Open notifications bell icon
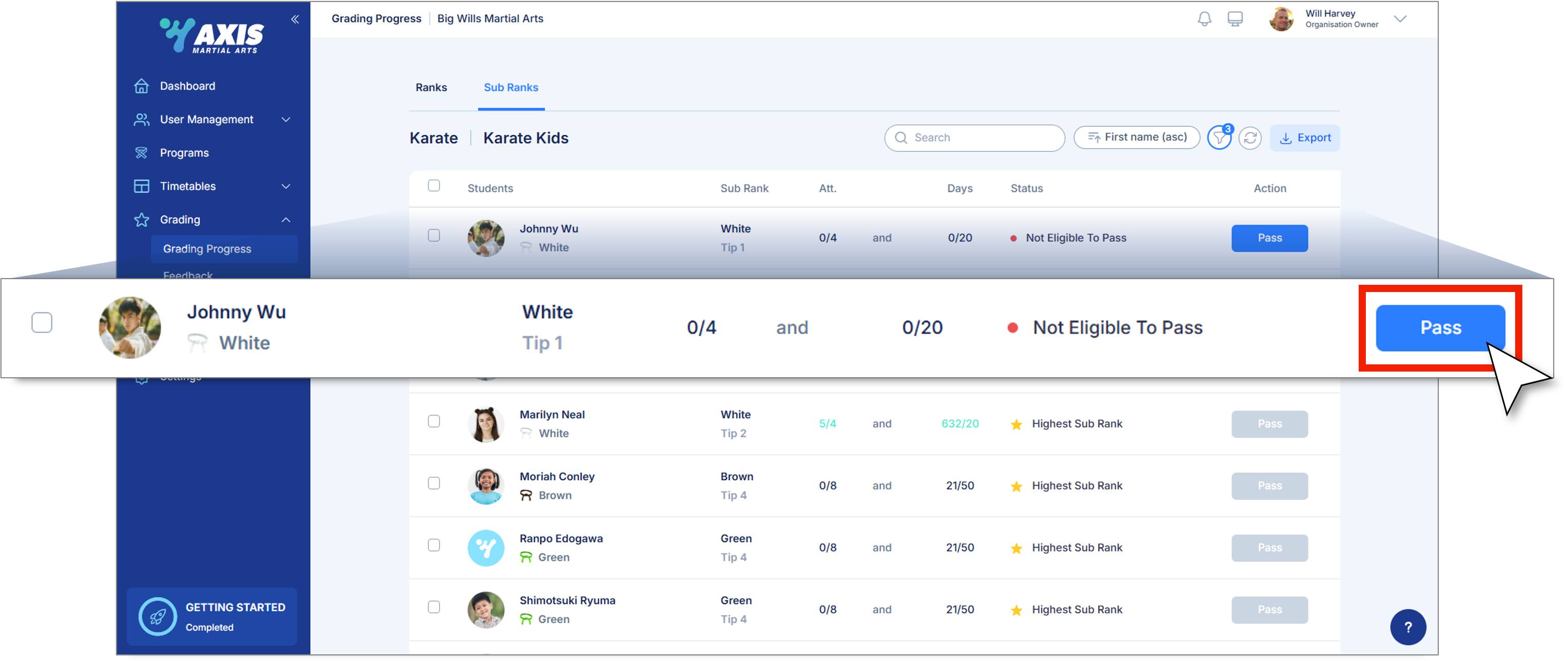The width and height of the screenshot is (1568, 661). [x=1204, y=19]
